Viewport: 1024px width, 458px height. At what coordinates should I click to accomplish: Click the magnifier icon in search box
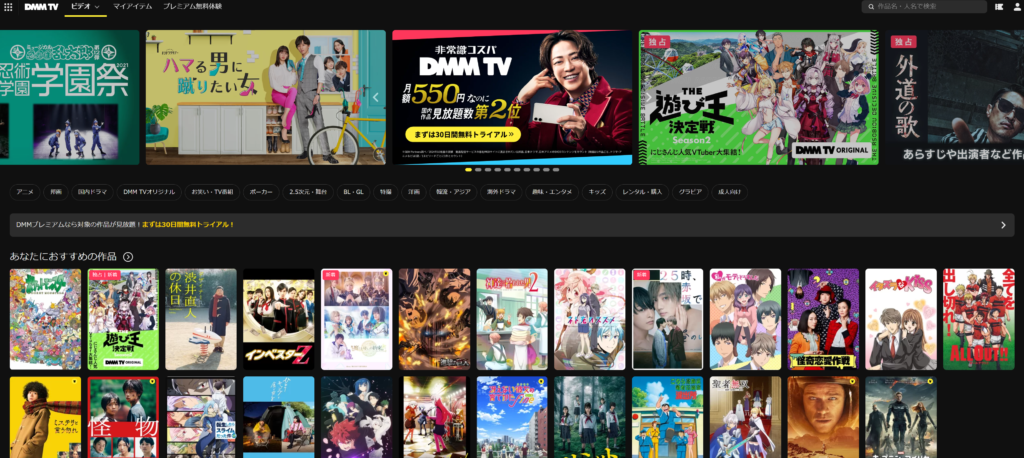coord(871,7)
